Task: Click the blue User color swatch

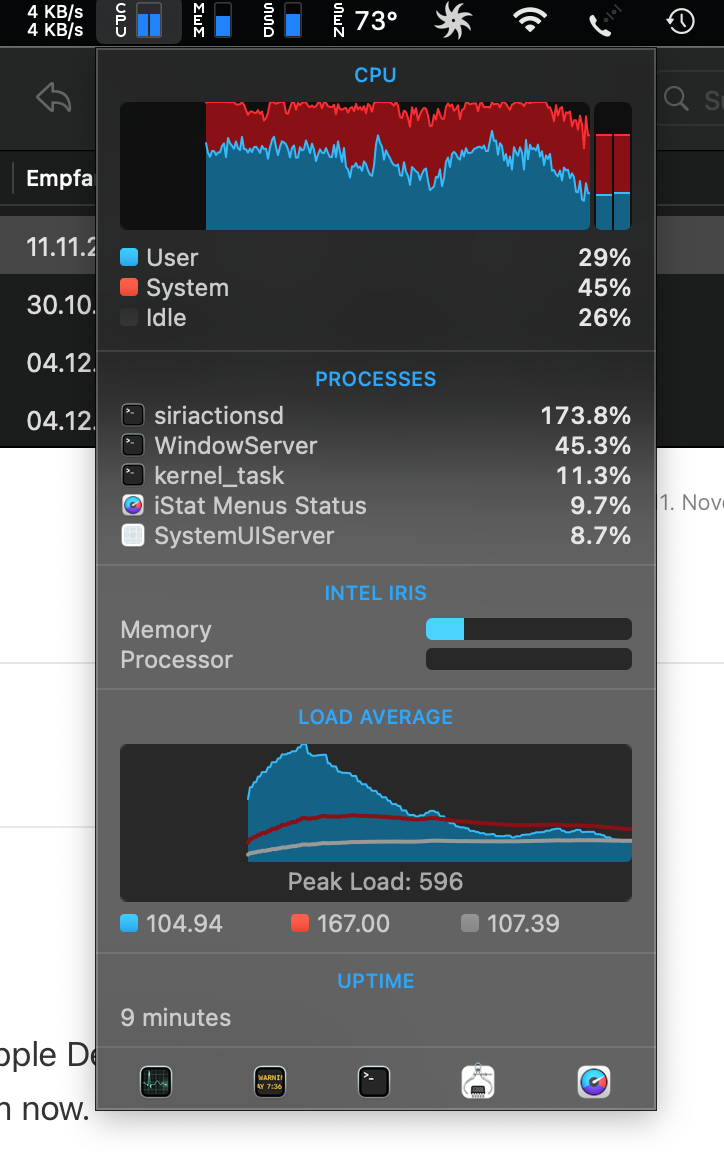Action: click(129, 257)
